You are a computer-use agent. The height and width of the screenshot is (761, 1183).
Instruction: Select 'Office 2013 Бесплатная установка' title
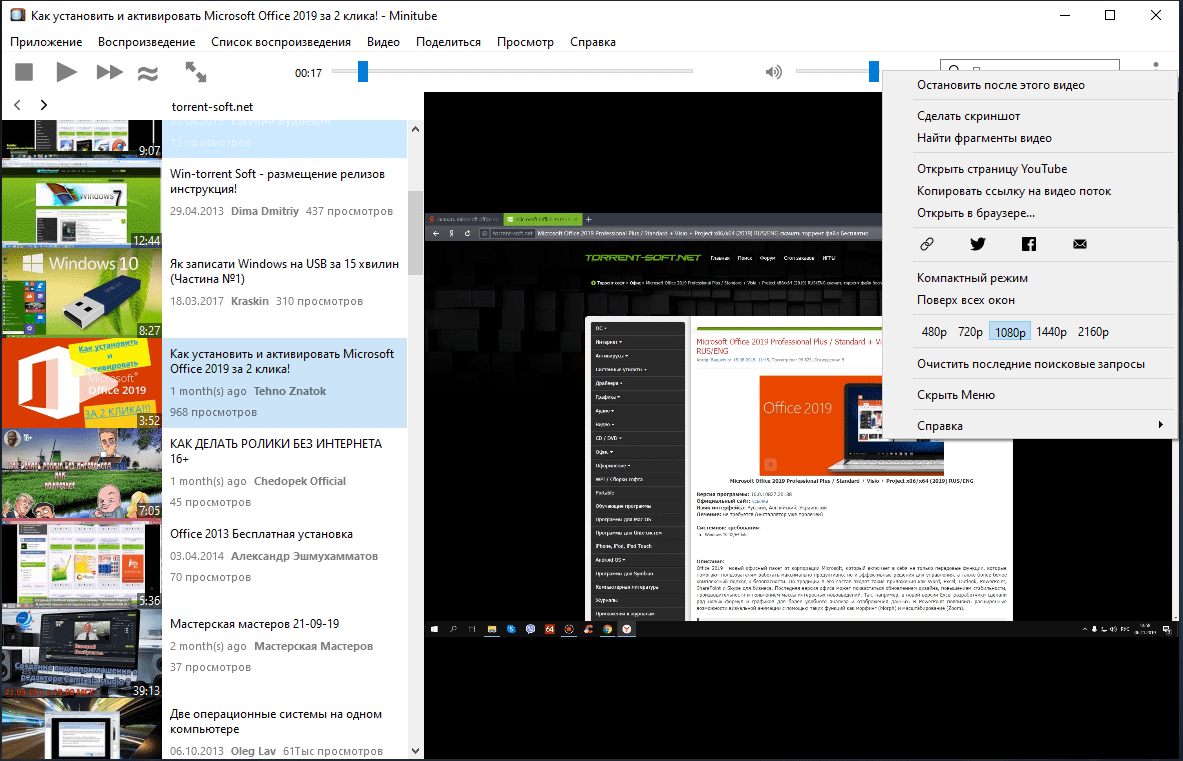(261, 534)
